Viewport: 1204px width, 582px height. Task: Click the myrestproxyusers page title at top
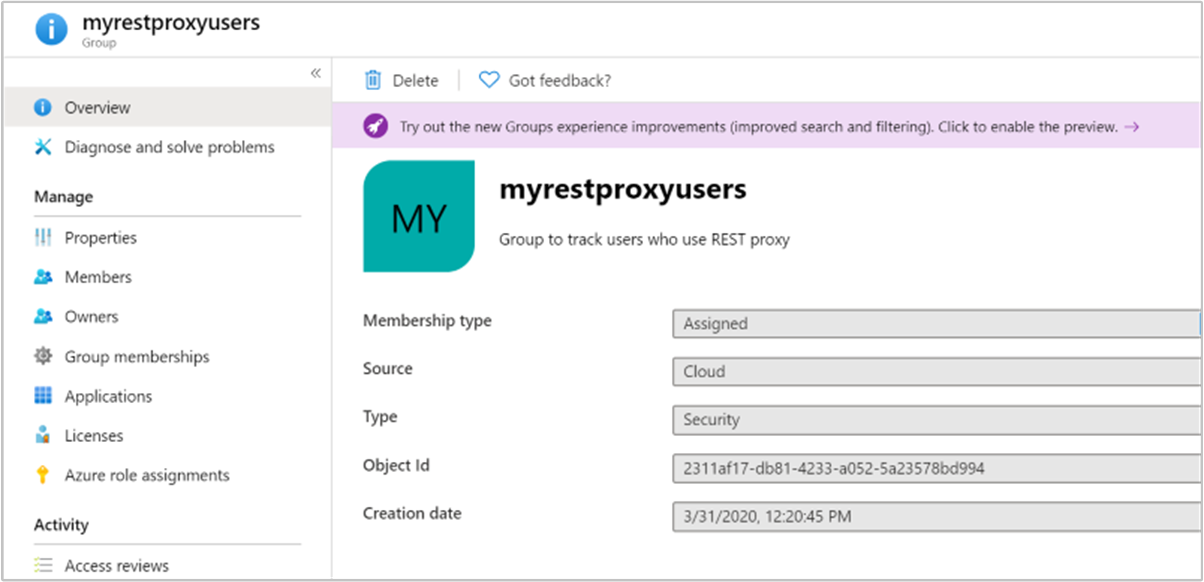[x=171, y=22]
